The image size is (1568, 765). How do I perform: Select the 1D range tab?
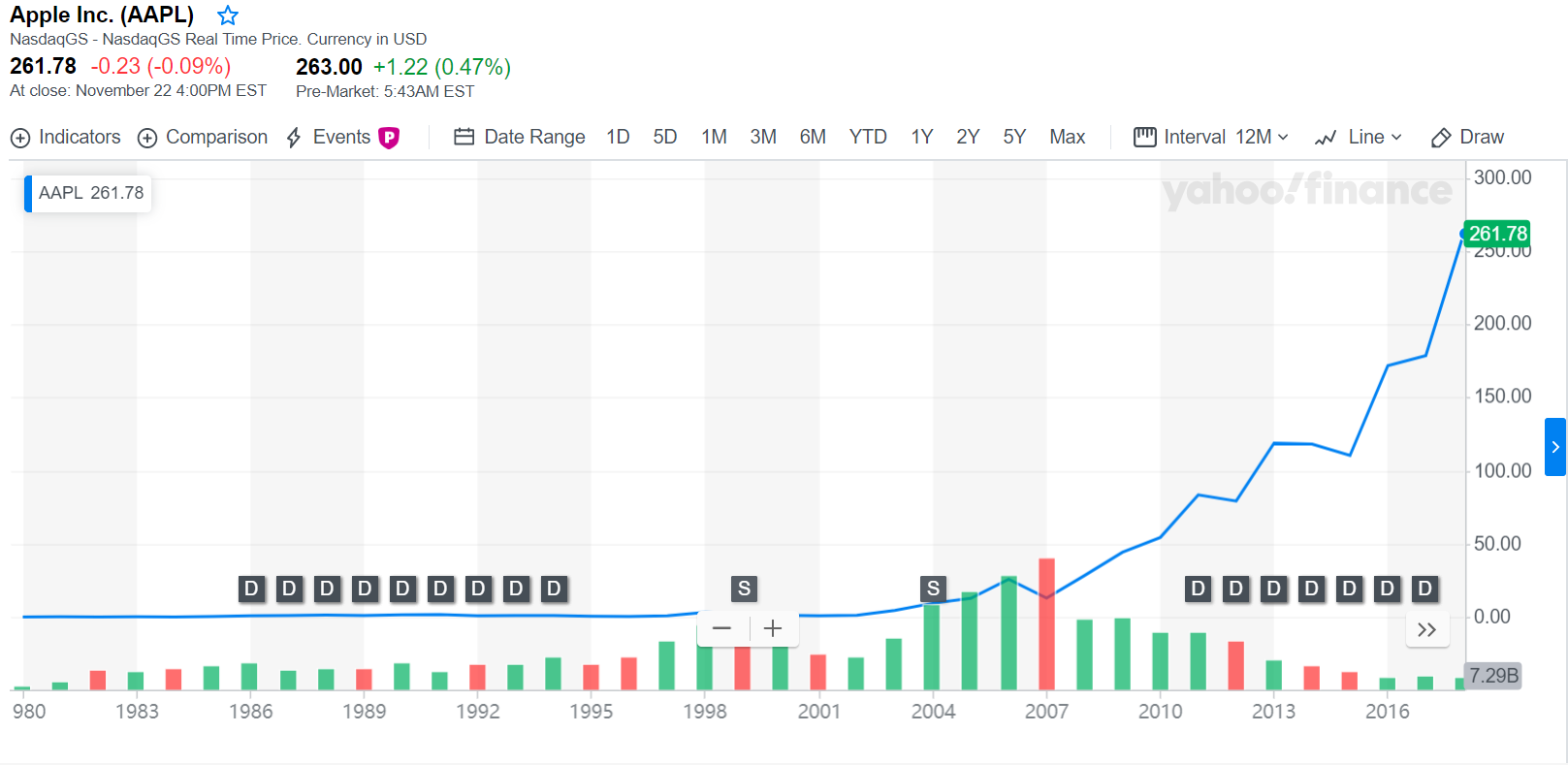pyautogui.click(x=618, y=137)
